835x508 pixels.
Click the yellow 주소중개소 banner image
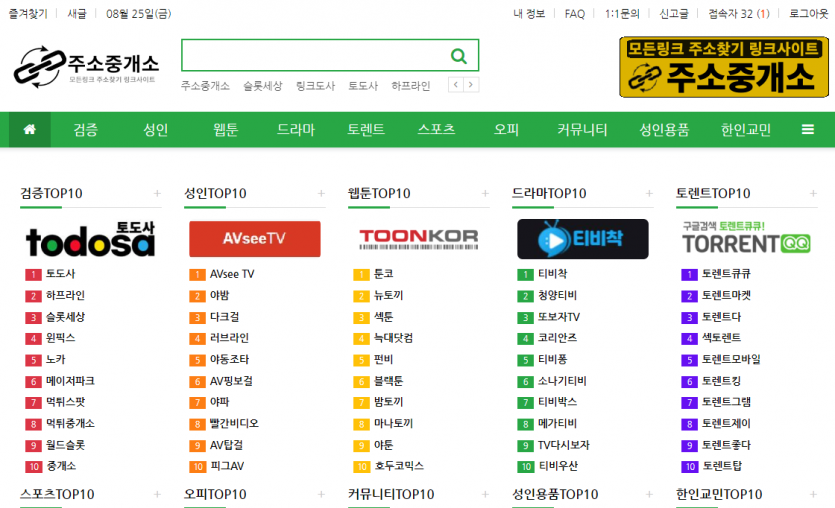click(x=724, y=67)
